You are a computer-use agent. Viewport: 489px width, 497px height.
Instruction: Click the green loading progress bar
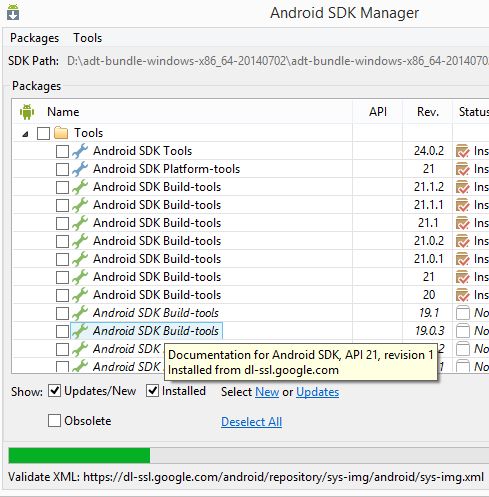click(79, 456)
